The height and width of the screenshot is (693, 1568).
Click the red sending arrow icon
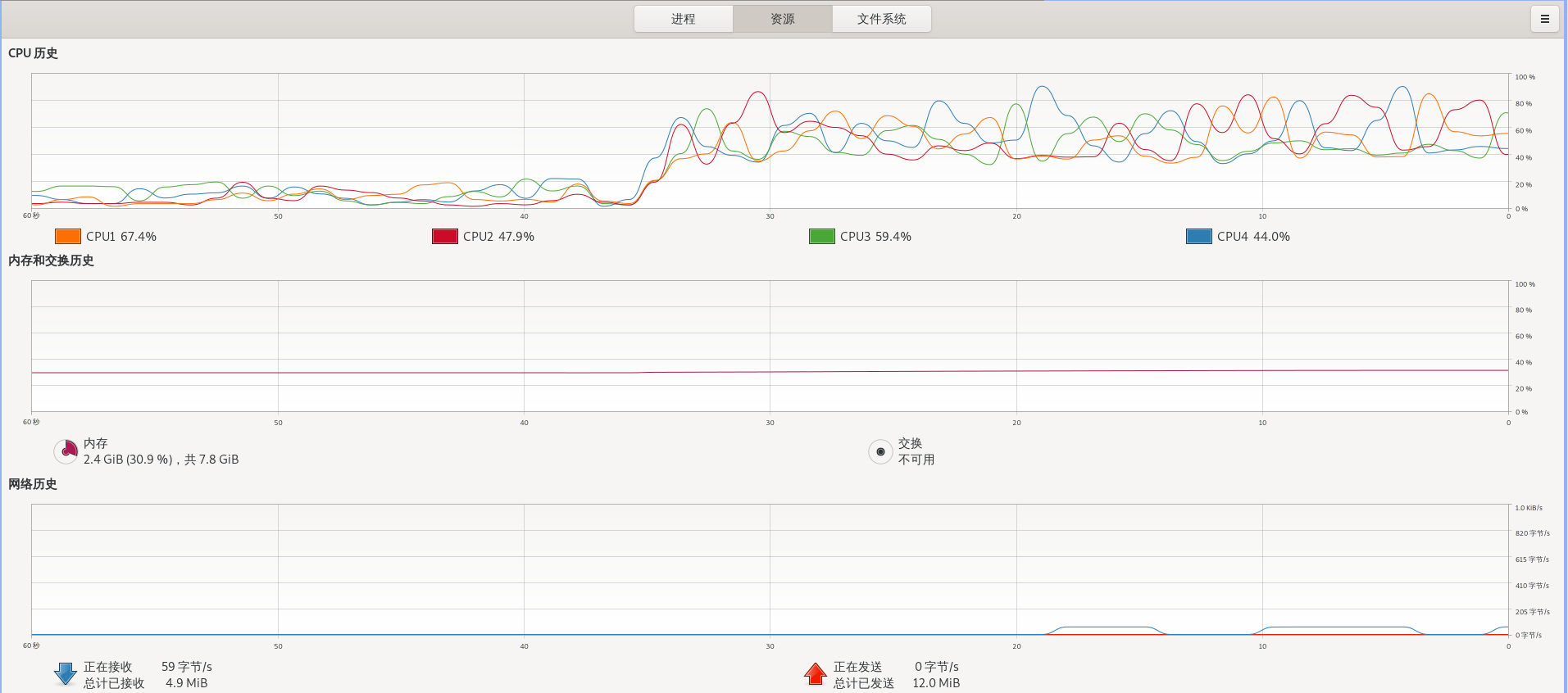point(816,674)
